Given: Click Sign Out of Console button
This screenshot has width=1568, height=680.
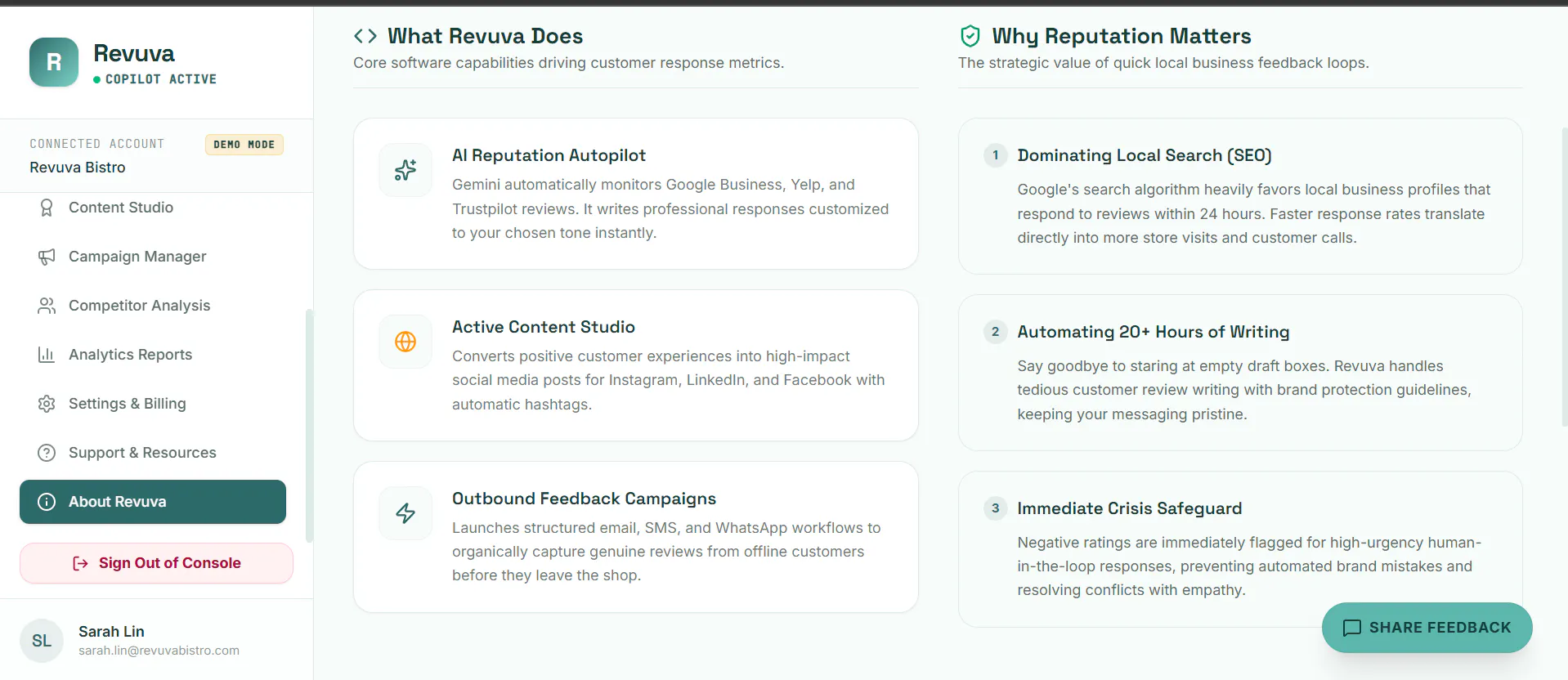Looking at the screenshot, I should 156,563.
